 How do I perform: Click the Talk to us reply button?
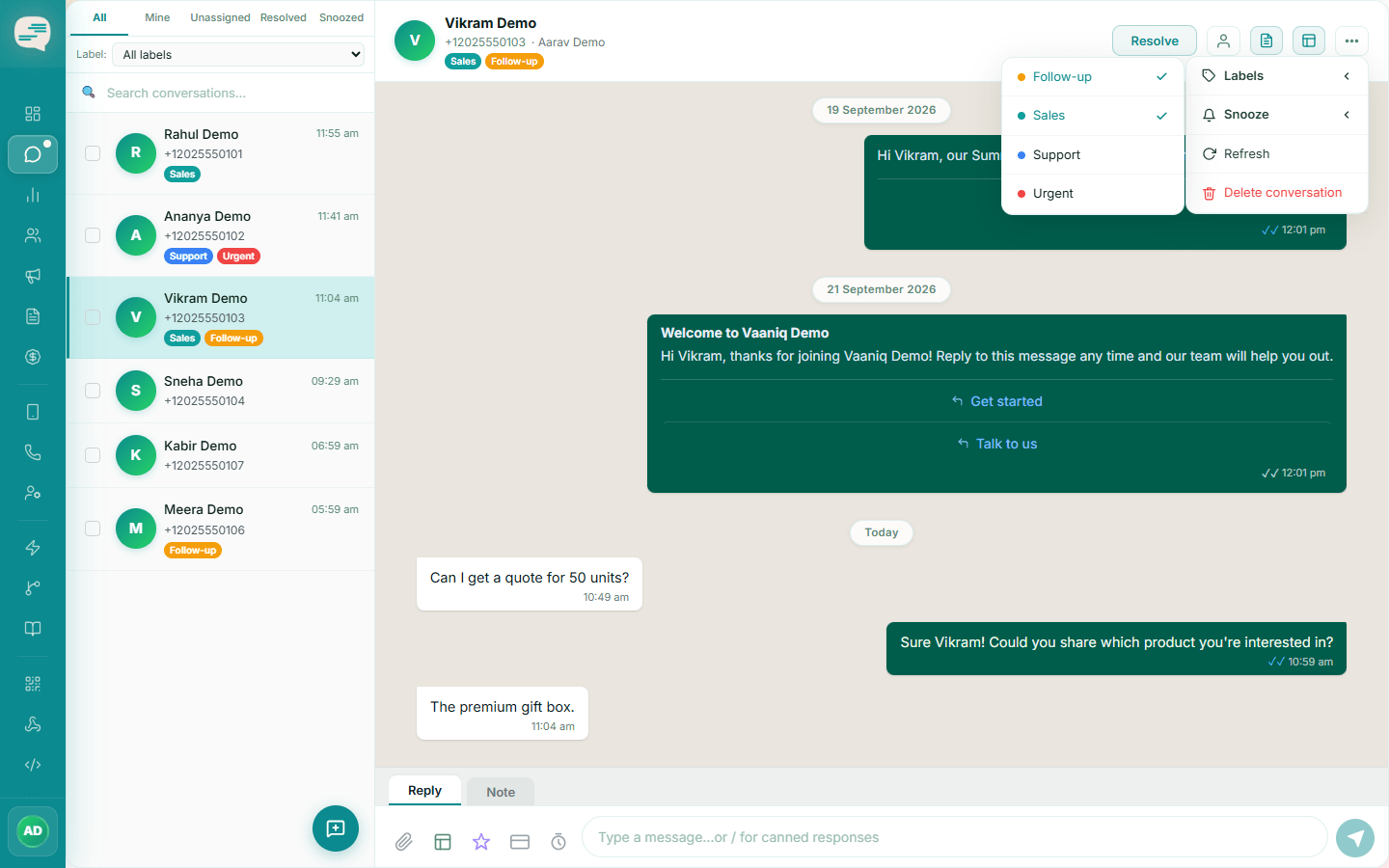(x=996, y=444)
